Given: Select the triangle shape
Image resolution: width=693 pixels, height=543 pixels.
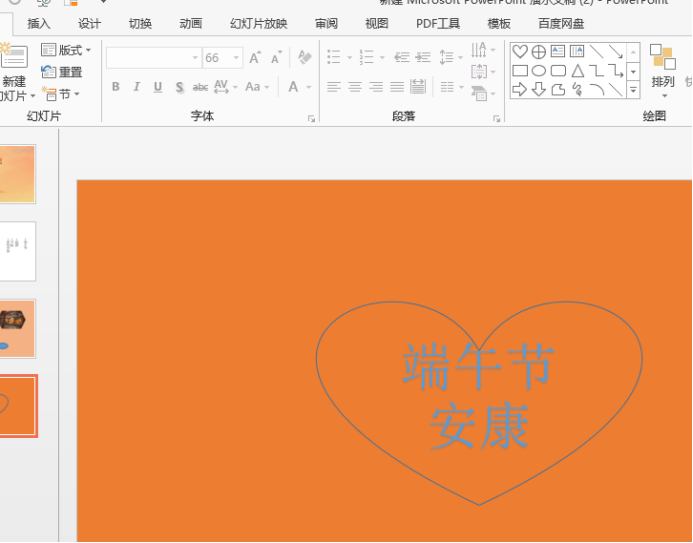Looking at the screenshot, I should point(577,71).
